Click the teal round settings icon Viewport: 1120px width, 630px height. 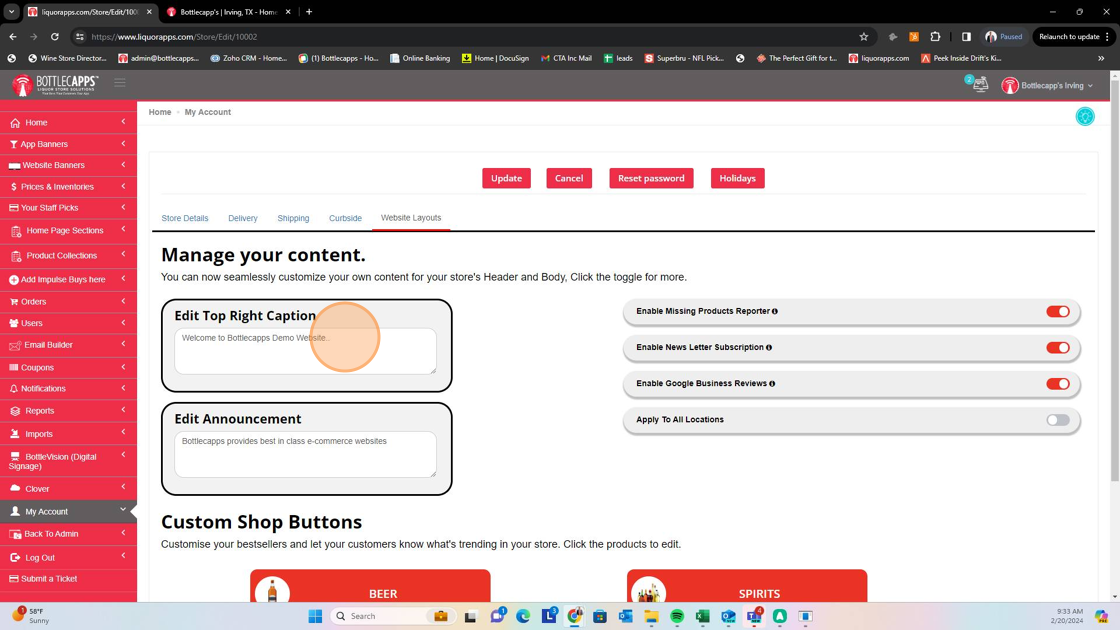pyautogui.click(x=1085, y=116)
